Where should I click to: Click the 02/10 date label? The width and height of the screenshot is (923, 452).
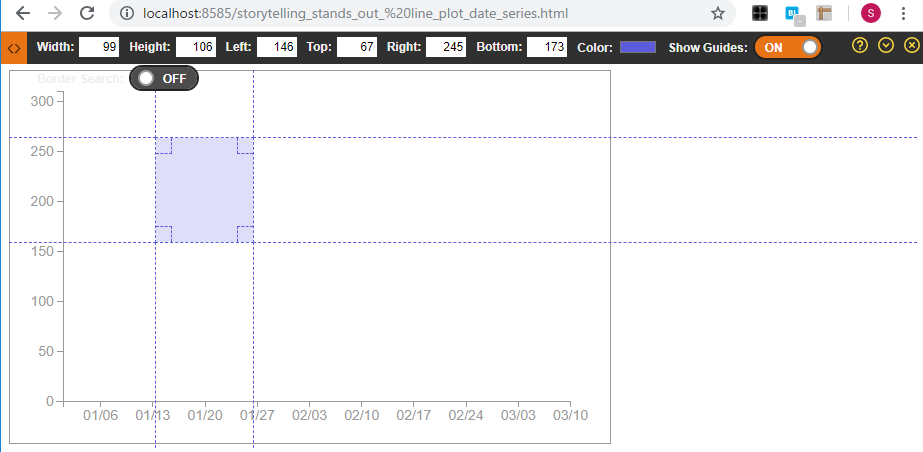[x=361, y=416]
